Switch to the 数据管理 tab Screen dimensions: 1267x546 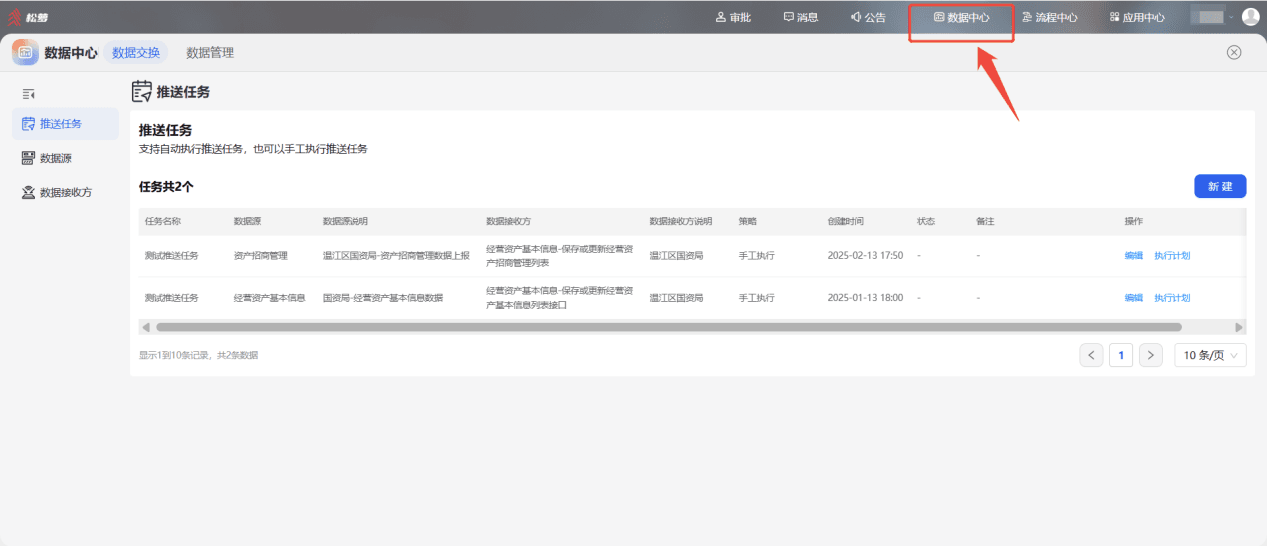[x=210, y=53]
